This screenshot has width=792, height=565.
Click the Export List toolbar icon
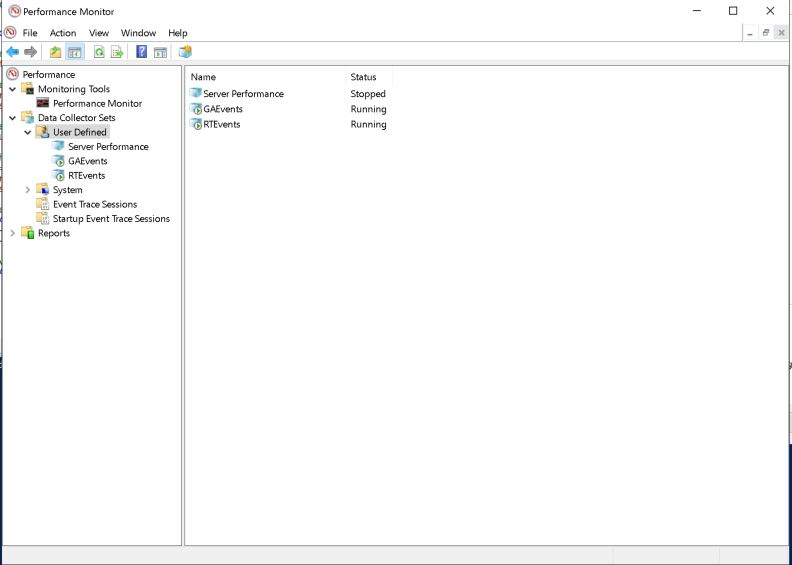point(117,52)
